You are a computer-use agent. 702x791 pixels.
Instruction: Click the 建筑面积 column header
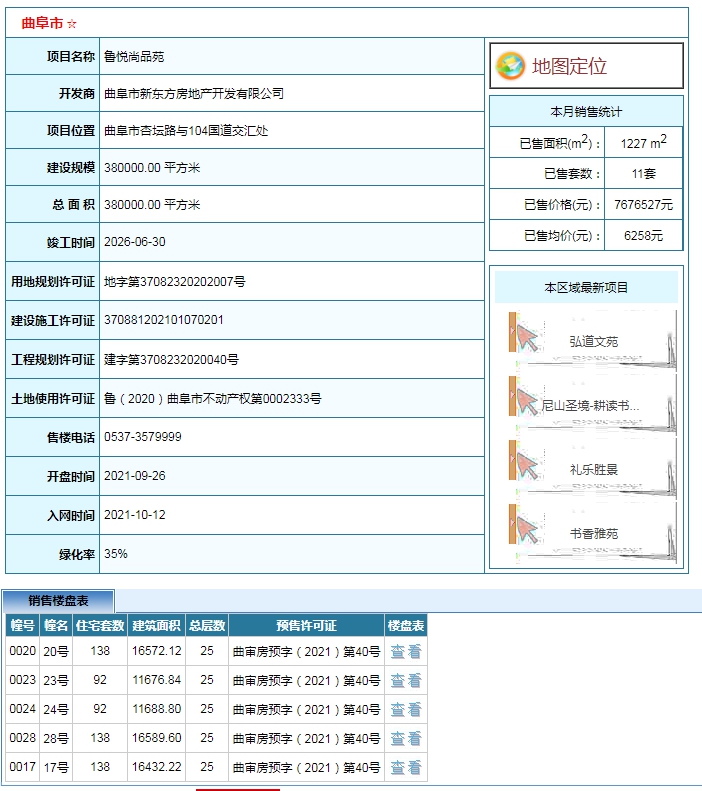[x=156, y=626]
